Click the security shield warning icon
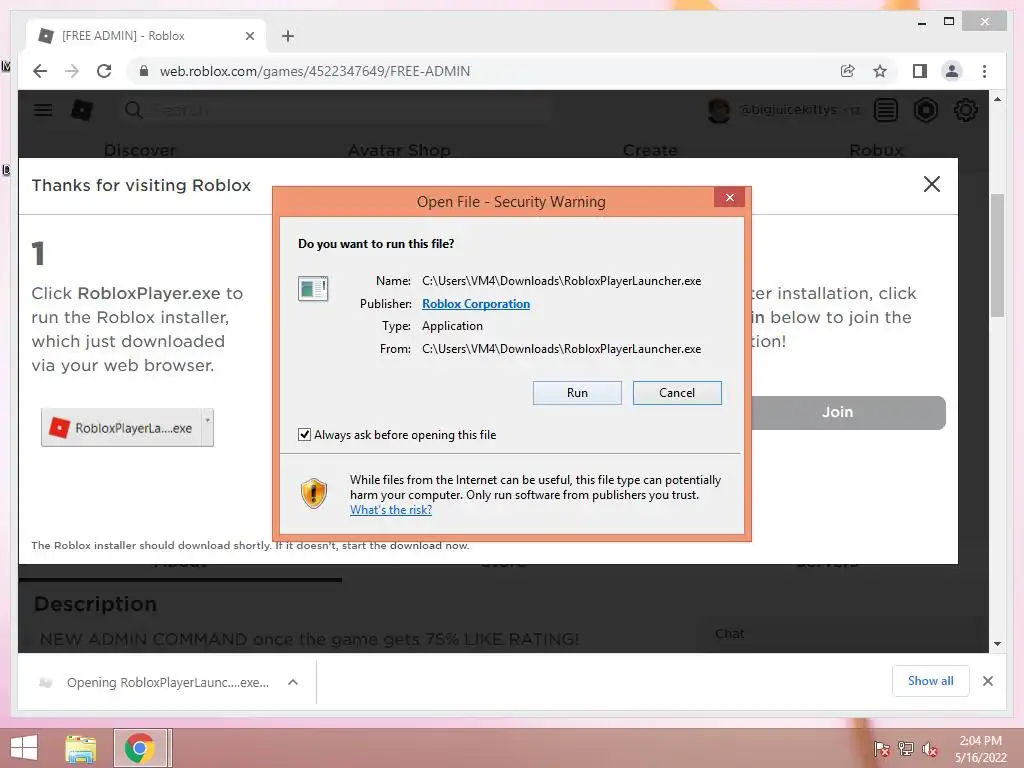 tap(313, 493)
